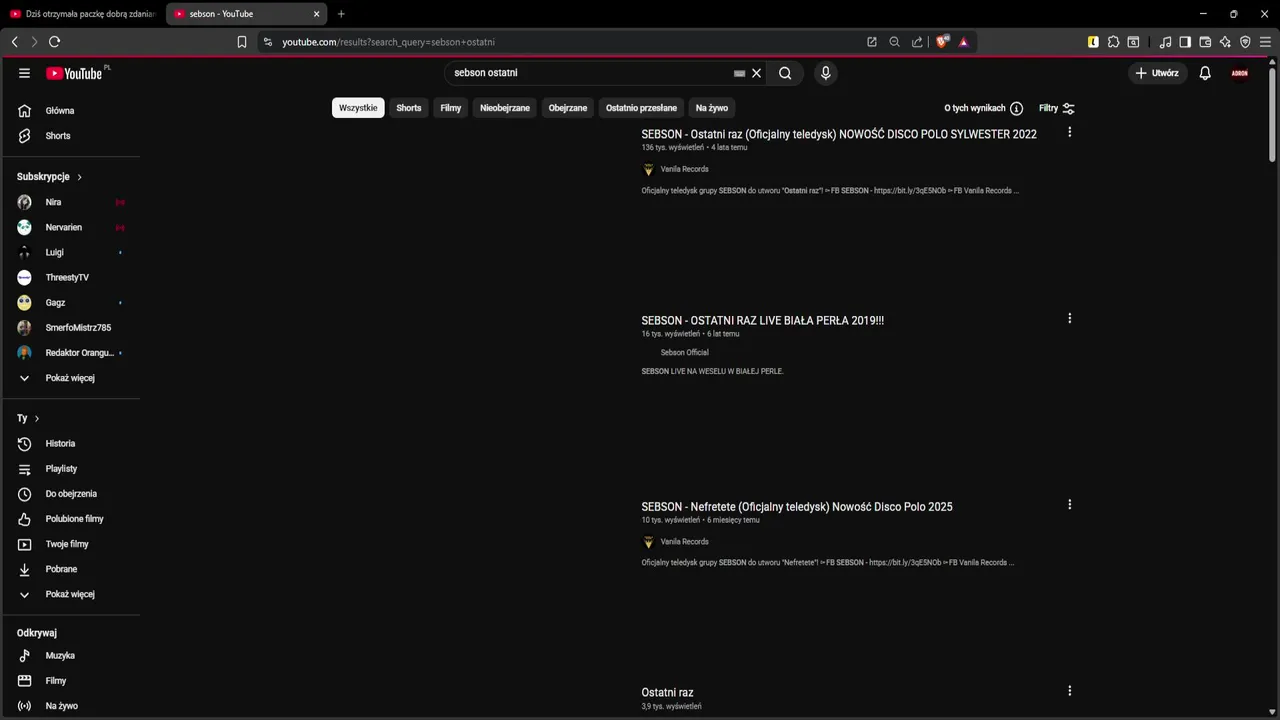Open the ThreestyTV channel subscription

click(70, 277)
